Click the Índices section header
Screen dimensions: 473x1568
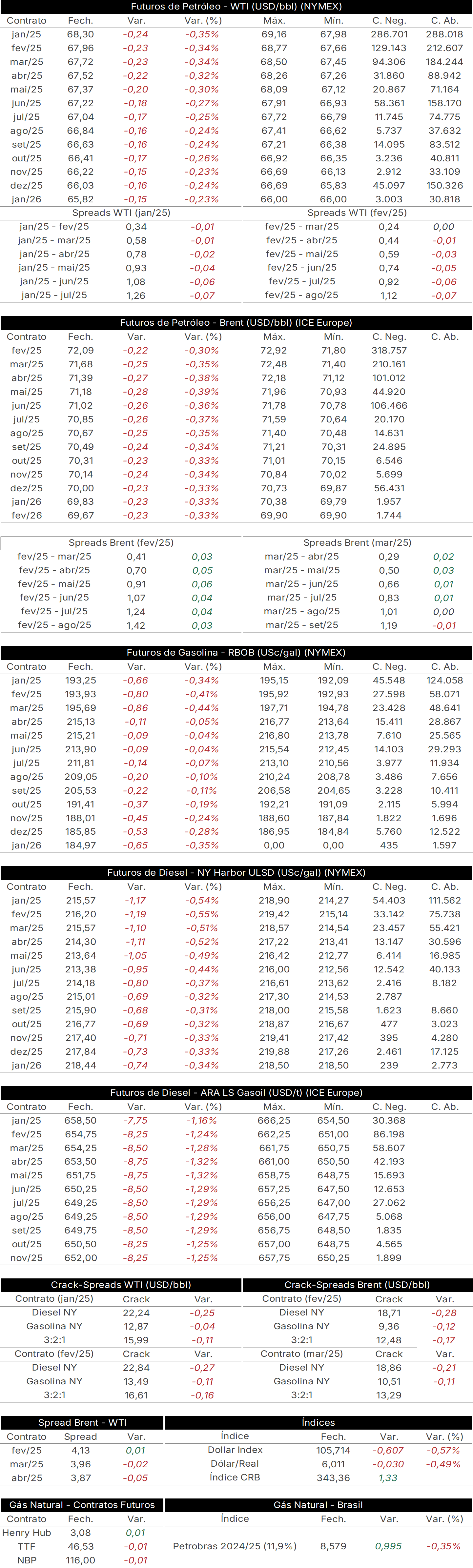coord(319,1422)
